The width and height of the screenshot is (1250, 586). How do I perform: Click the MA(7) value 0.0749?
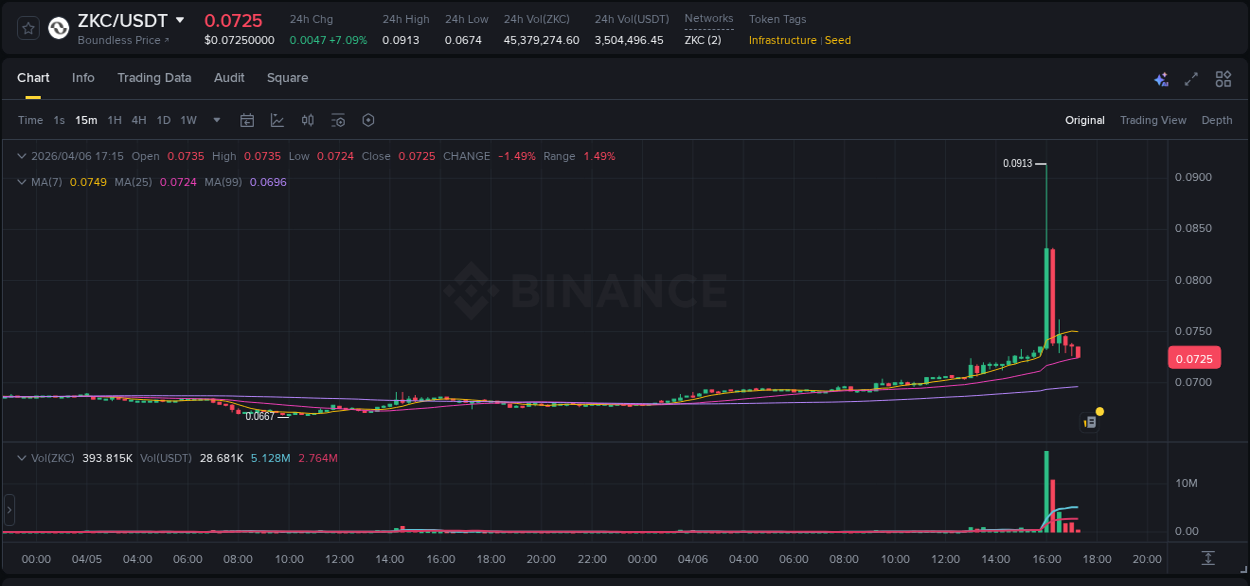88,182
